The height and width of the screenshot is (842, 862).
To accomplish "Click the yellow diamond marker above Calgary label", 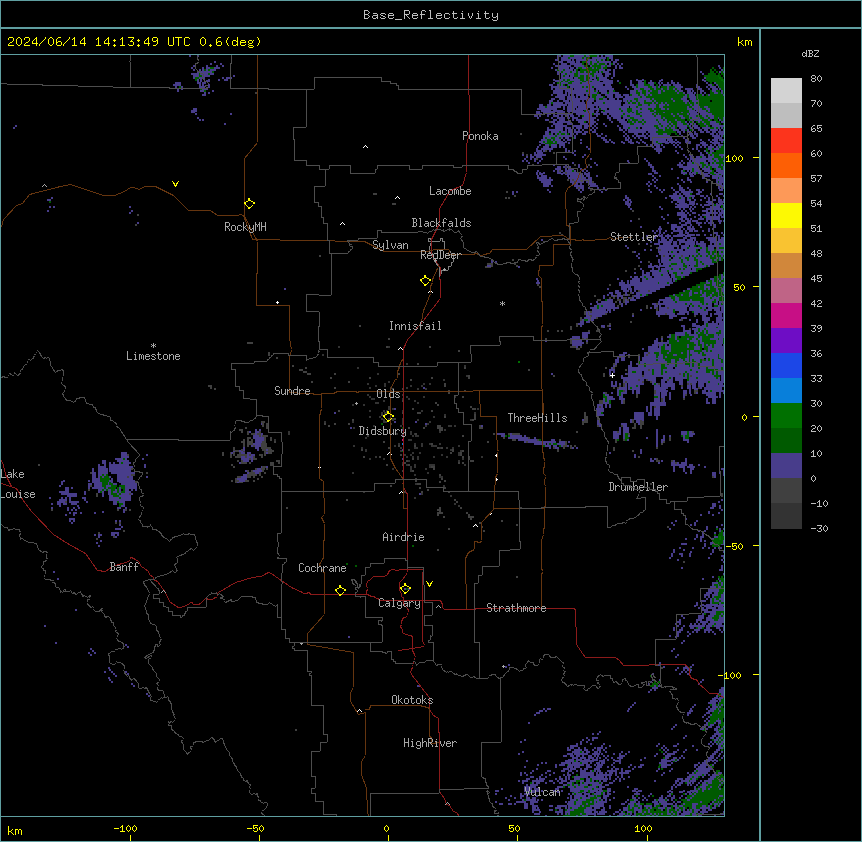I will coord(405,589).
